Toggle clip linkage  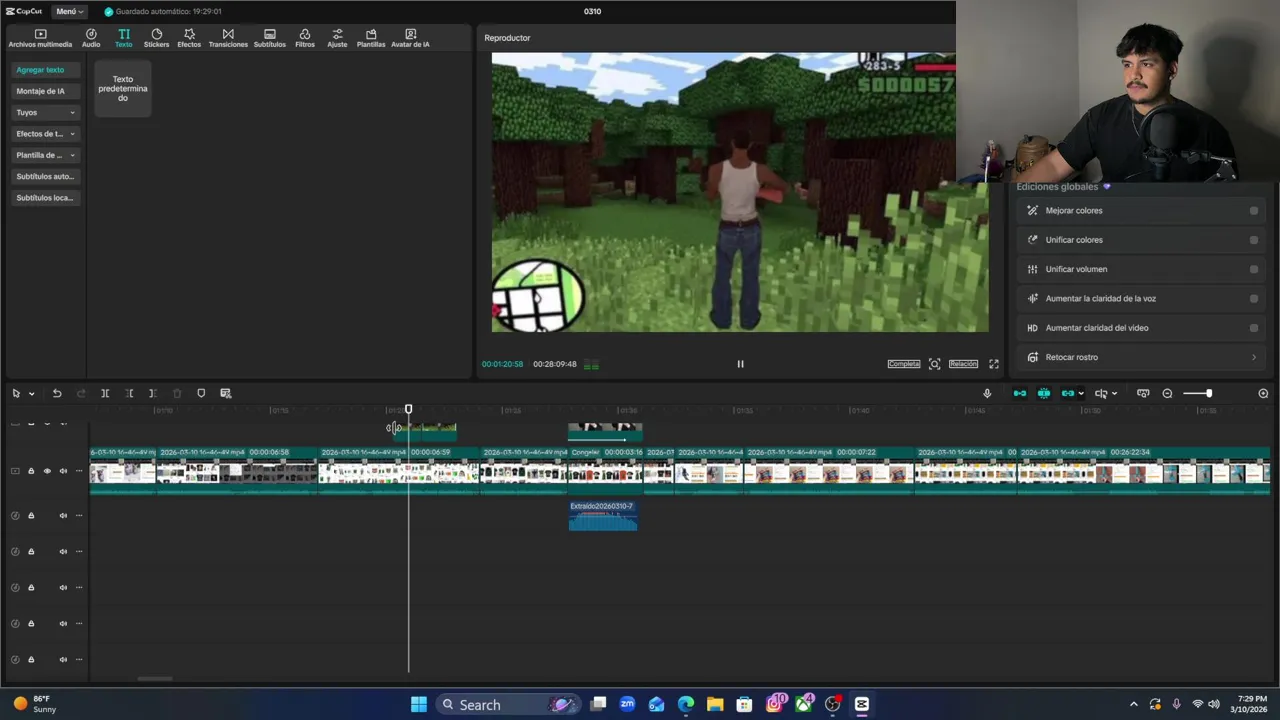(x=1067, y=393)
